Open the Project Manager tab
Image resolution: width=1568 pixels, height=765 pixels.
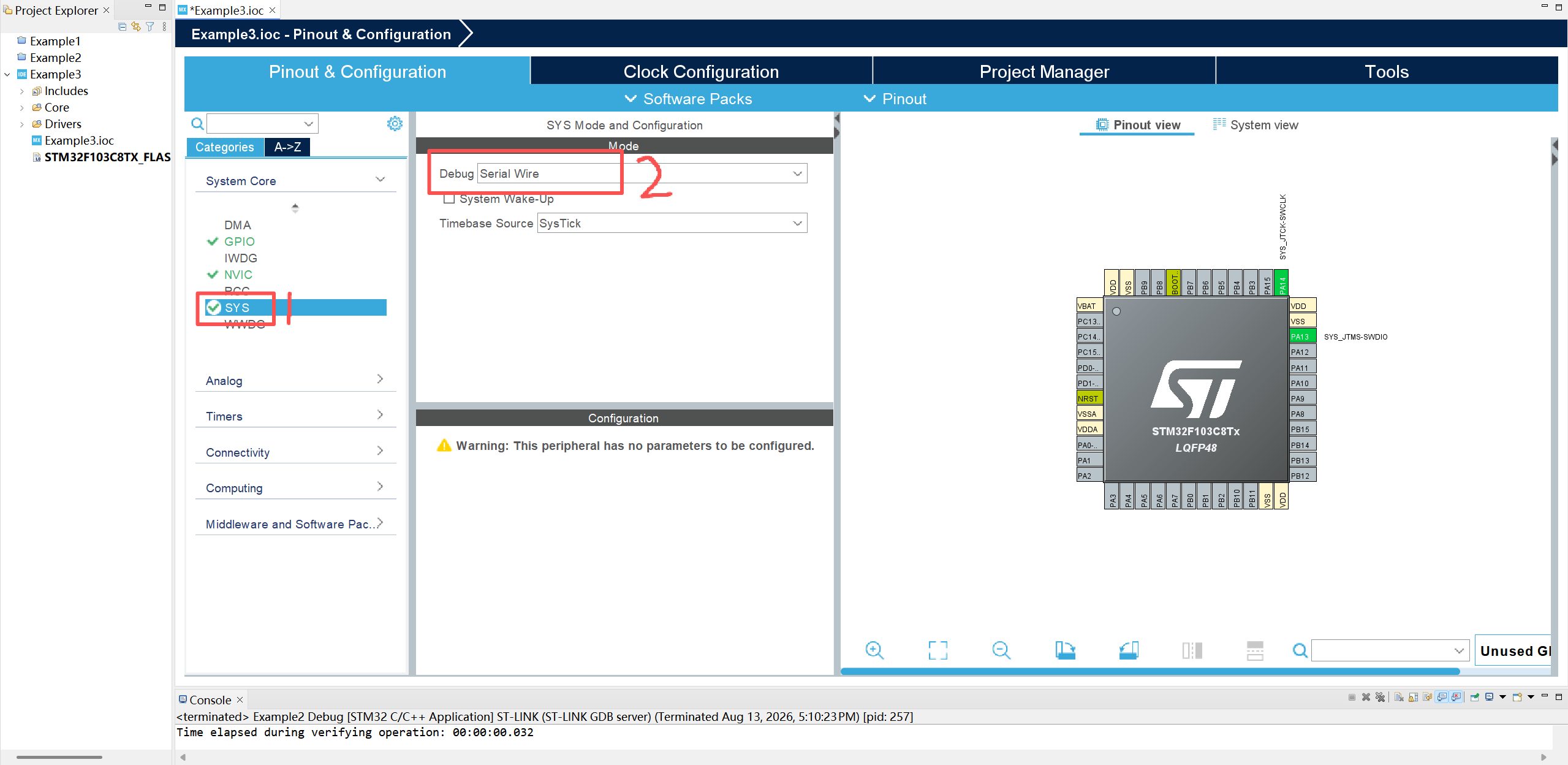point(1044,72)
